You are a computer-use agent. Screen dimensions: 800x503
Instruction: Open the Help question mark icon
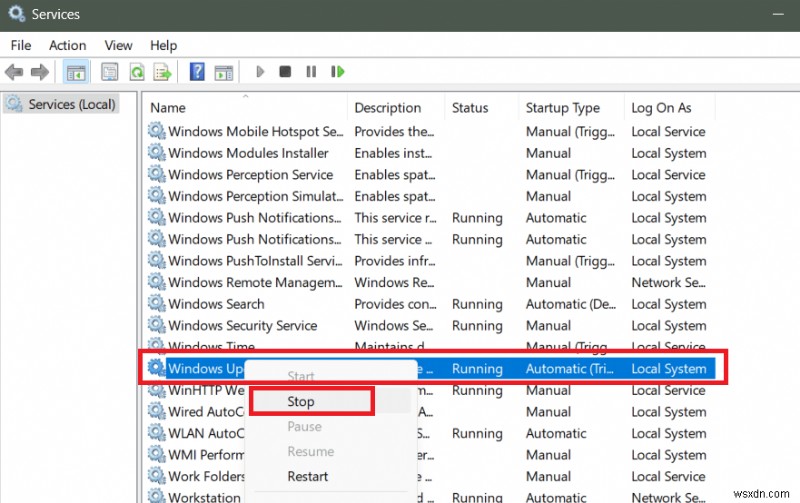coord(197,72)
